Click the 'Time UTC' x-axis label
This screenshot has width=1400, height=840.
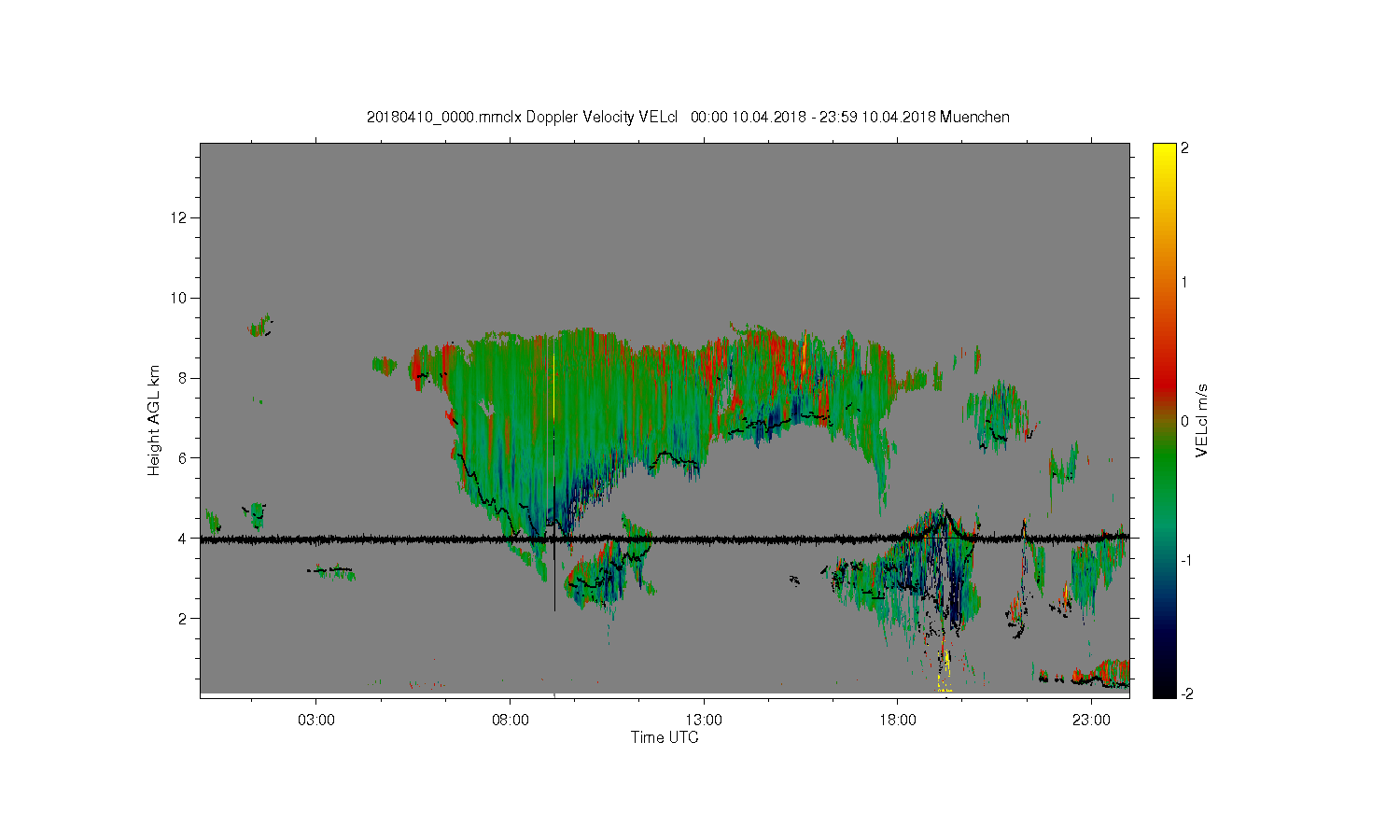[x=665, y=737]
